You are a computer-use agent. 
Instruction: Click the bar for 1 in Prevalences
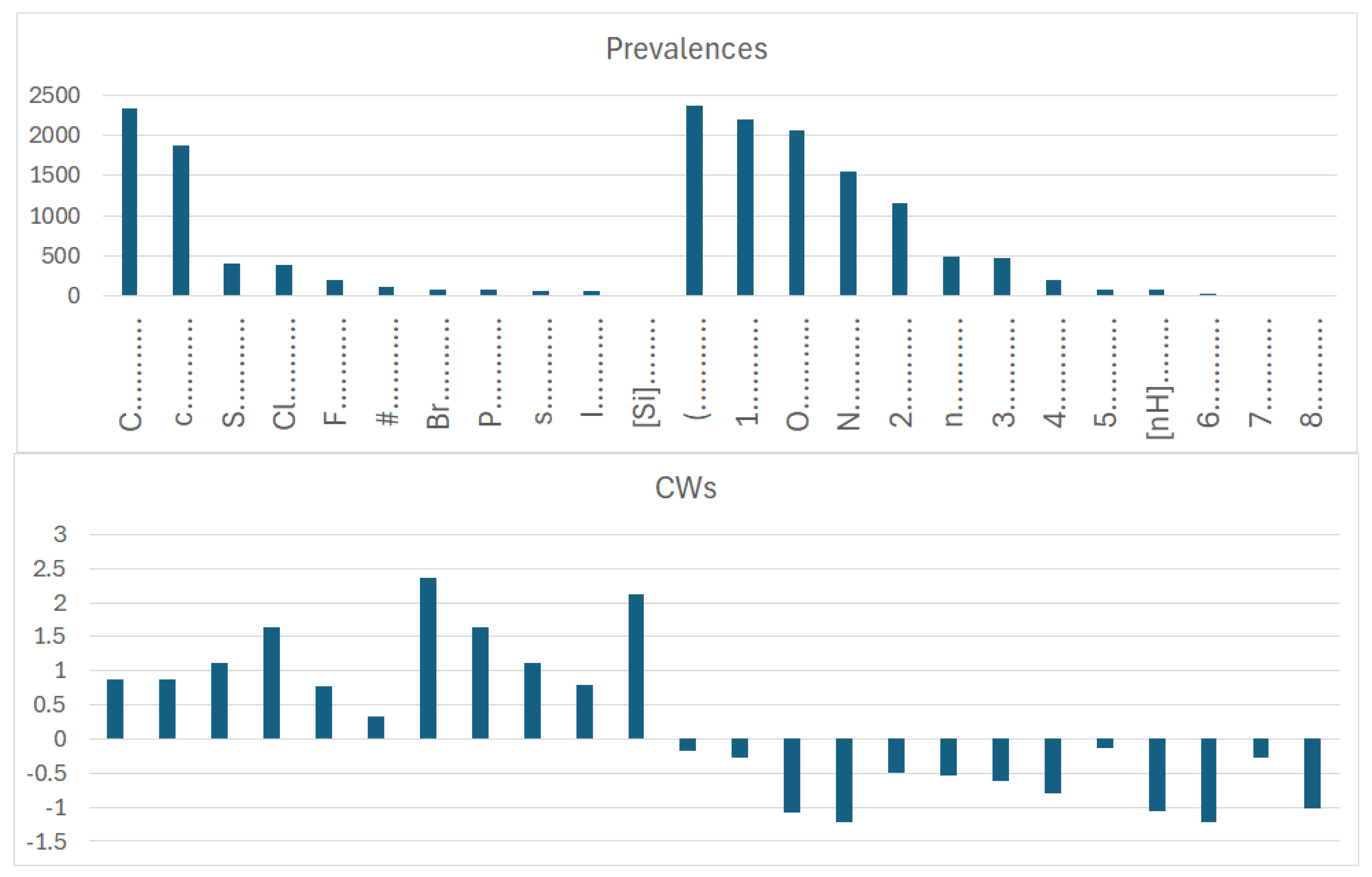pyautogui.click(x=745, y=207)
